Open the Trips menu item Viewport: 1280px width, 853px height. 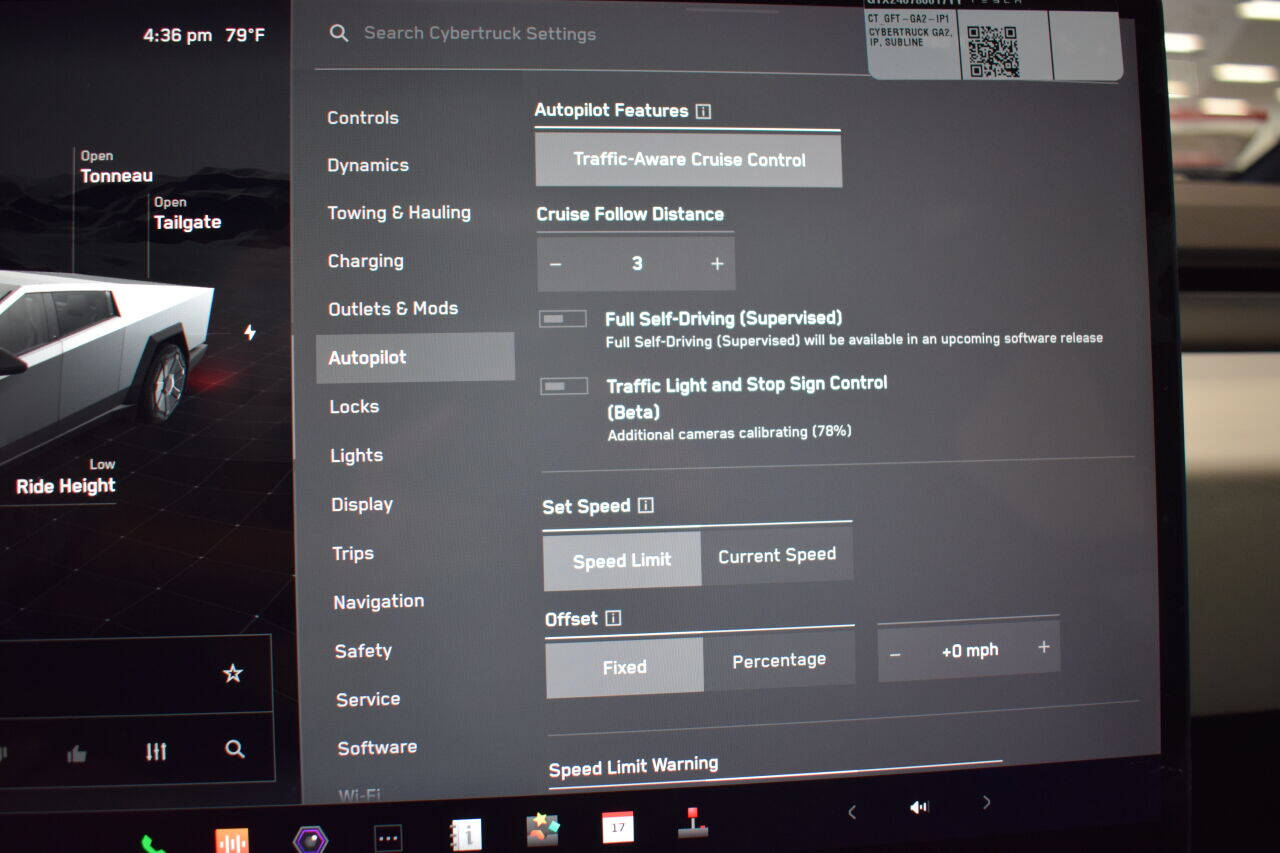[x=353, y=553]
